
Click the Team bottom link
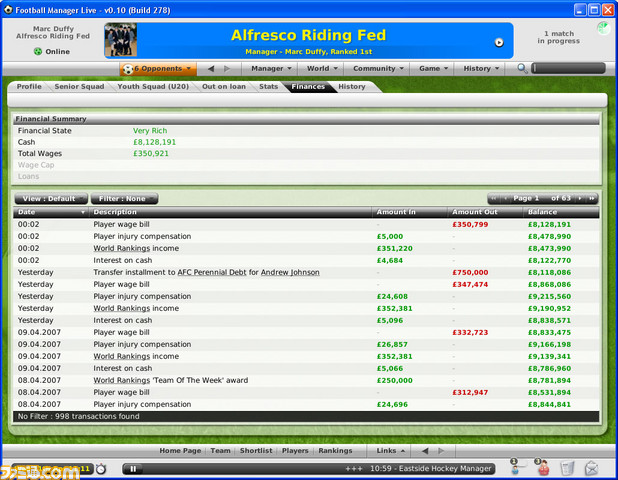click(220, 450)
